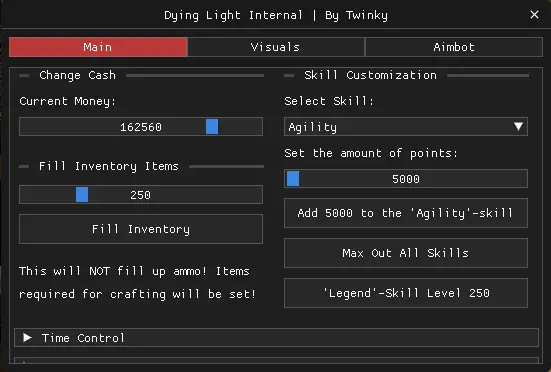551x372 pixels.
Task: Click the window title 'Dying Light Internal | By Twinky'
Action: [276, 15]
